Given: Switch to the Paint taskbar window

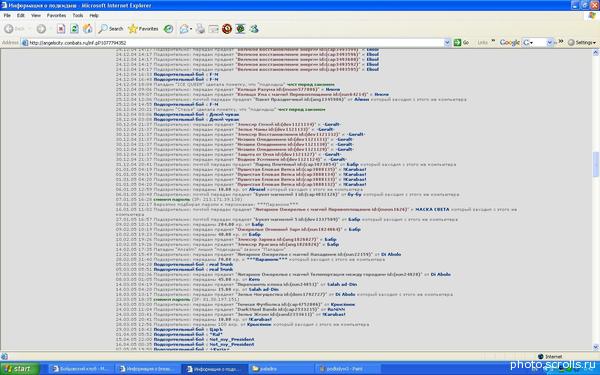Looking at the screenshot, I should [341, 369].
